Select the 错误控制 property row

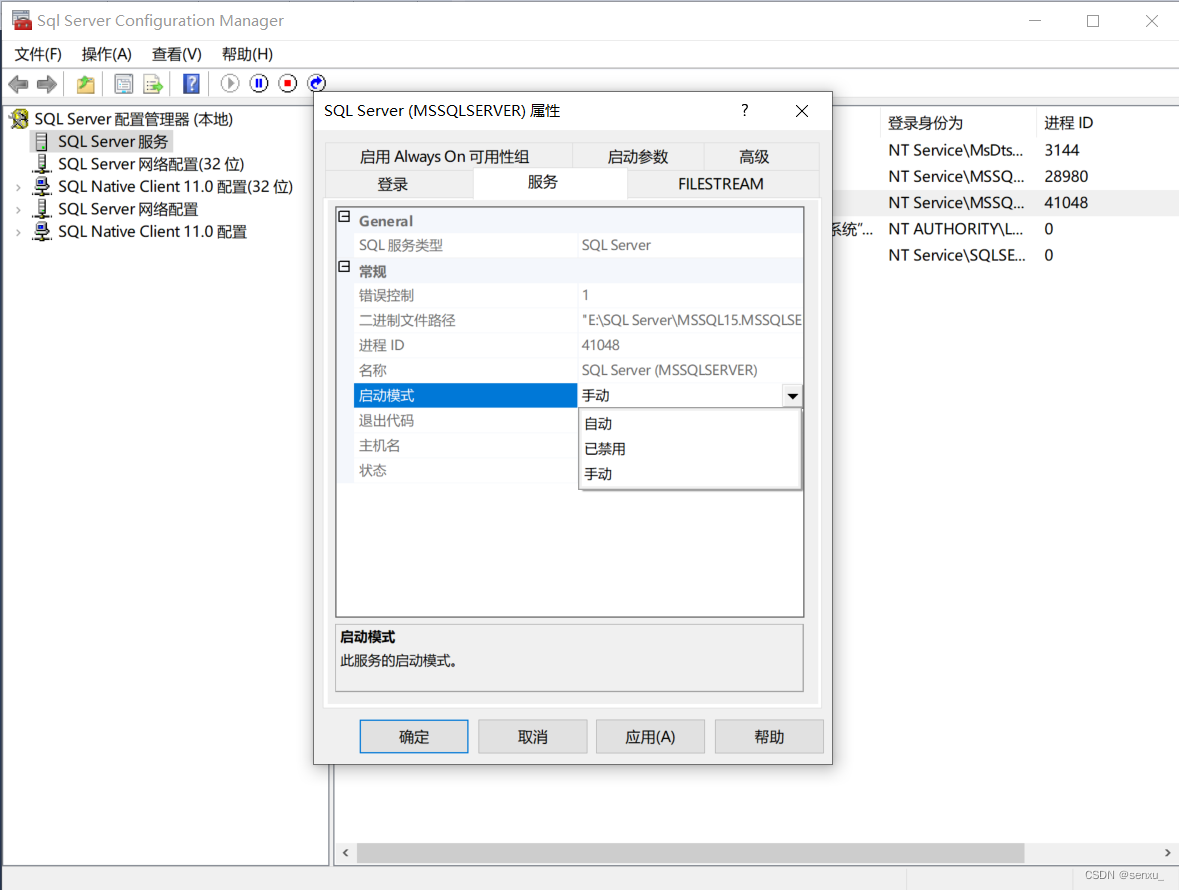577,295
